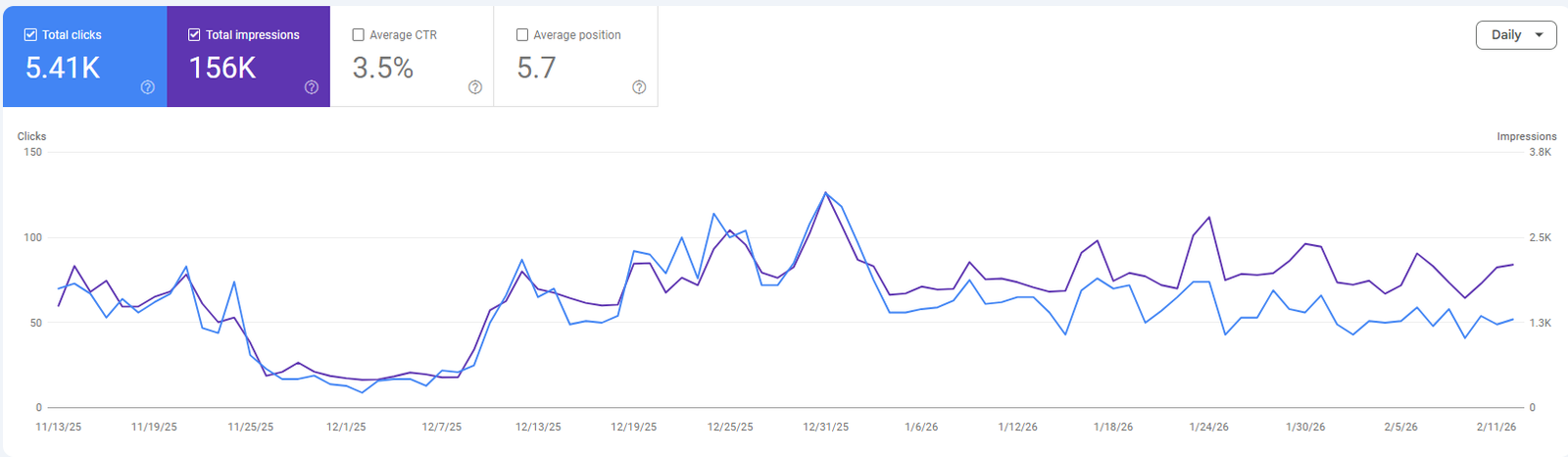This screenshot has height=457, width=1568.
Task: Click the Clicks axis title
Action: (31, 136)
